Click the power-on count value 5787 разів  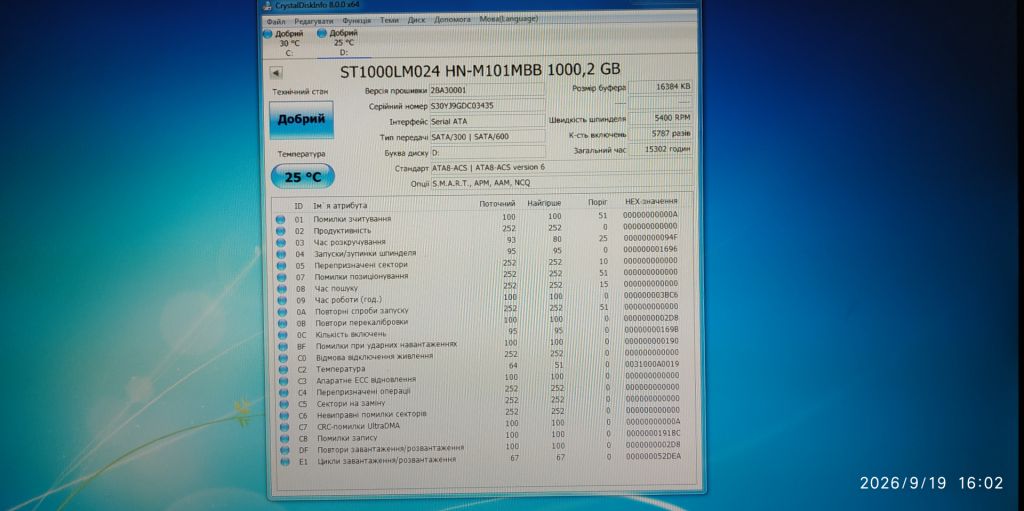click(661, 134)
